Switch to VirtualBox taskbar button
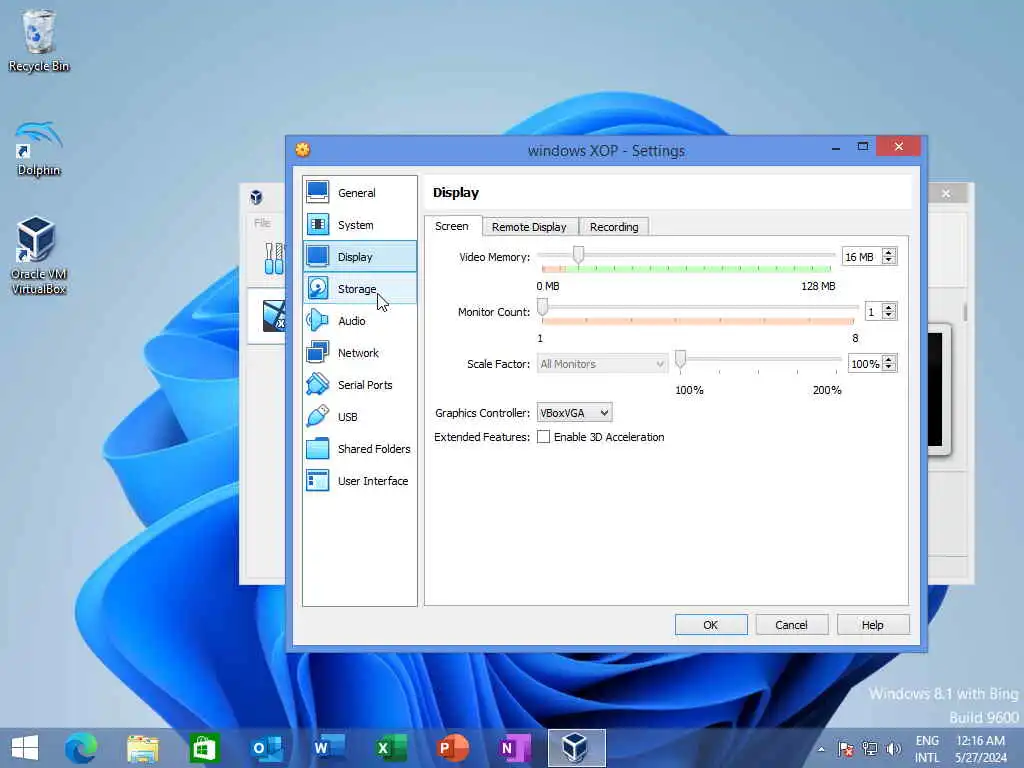Image resolution: width=1024 pixels, height=768 pixels. click(x=576, y=748)
